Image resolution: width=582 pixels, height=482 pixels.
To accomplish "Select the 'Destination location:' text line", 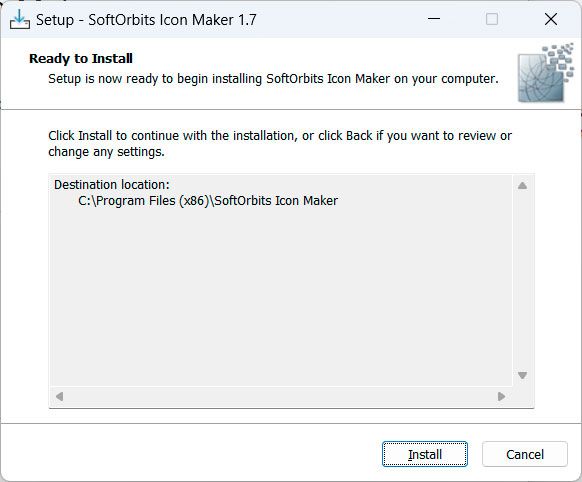I will pyautogui.click(x=112, y=184).
